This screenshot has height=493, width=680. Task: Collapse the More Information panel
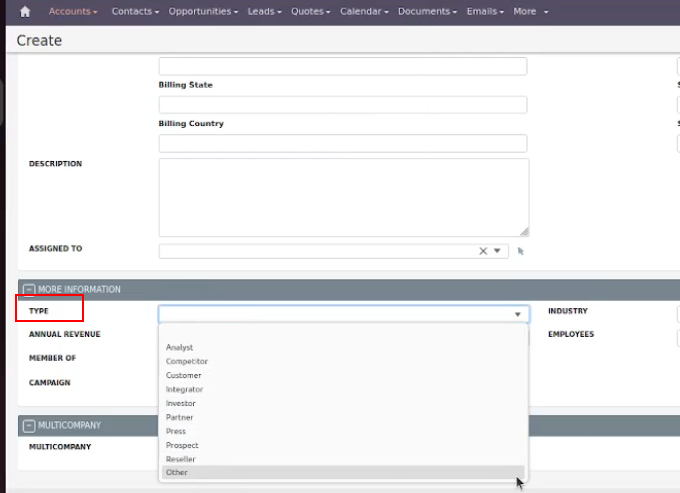(x=28, y=290)
